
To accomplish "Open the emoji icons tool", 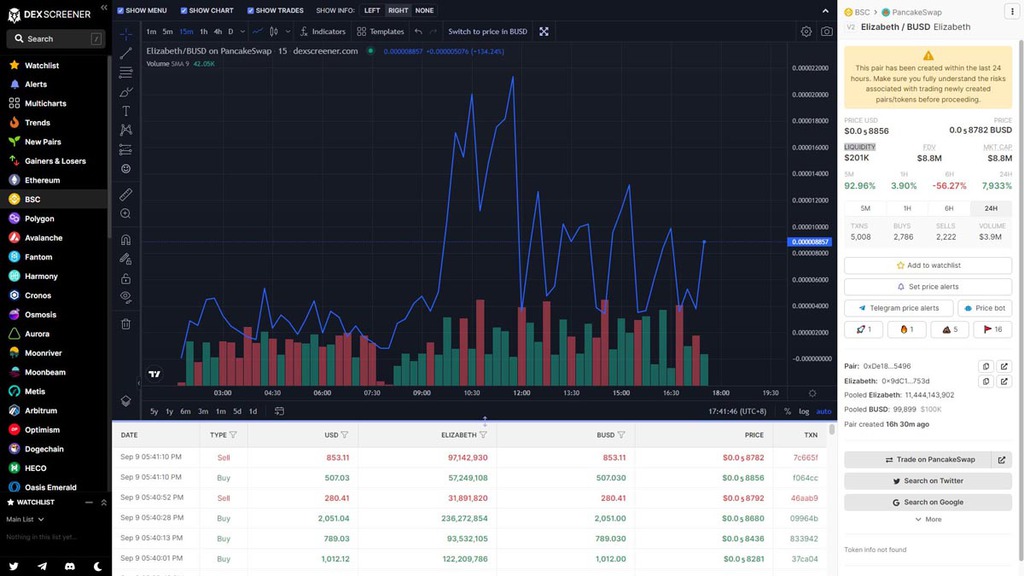I will click(126, 168).
